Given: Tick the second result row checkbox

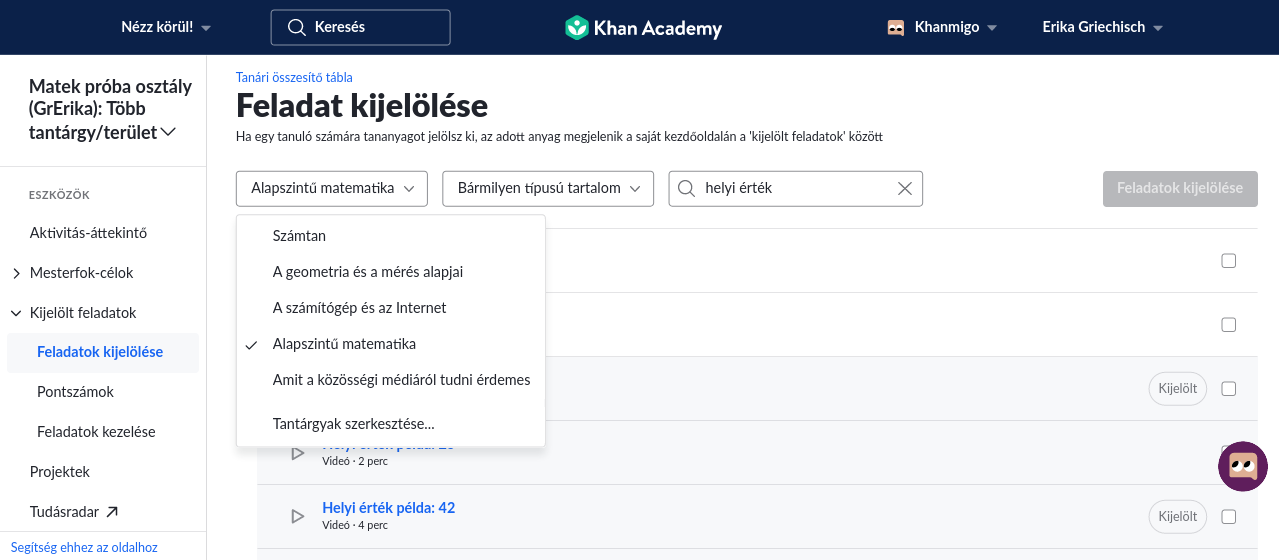Looking at the screenshot, I should coord(1229,325).
